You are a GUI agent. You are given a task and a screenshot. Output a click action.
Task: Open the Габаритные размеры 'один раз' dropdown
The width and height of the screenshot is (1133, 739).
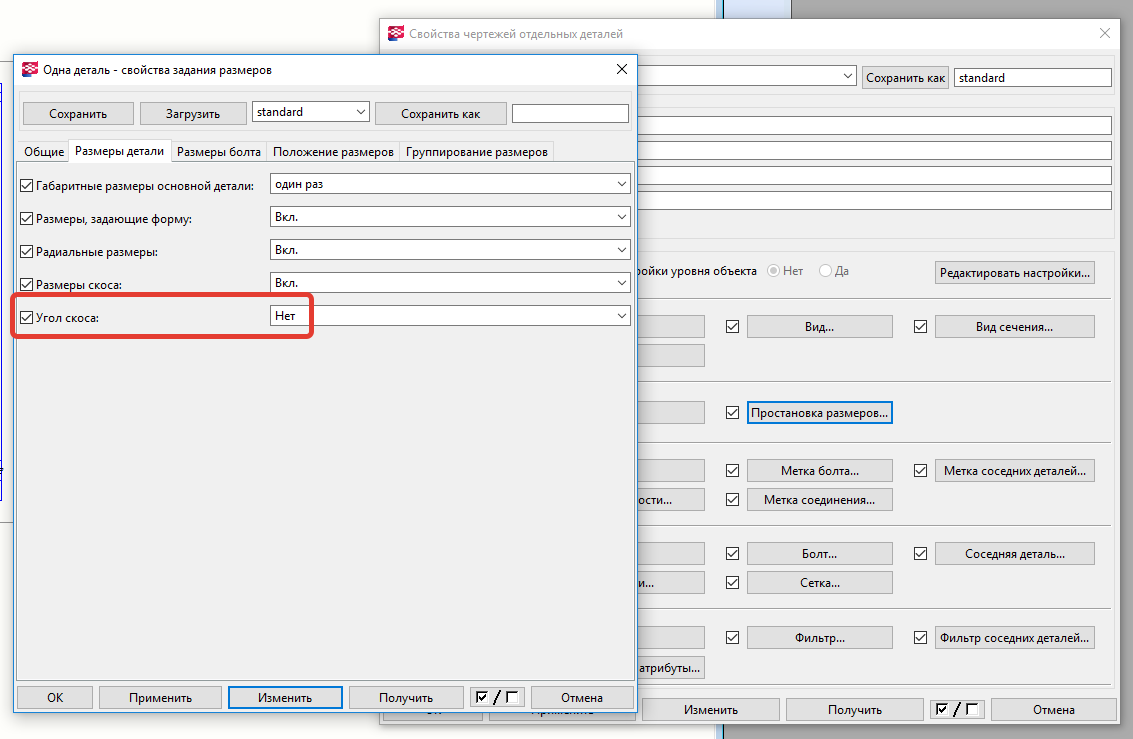click(450, 183)
